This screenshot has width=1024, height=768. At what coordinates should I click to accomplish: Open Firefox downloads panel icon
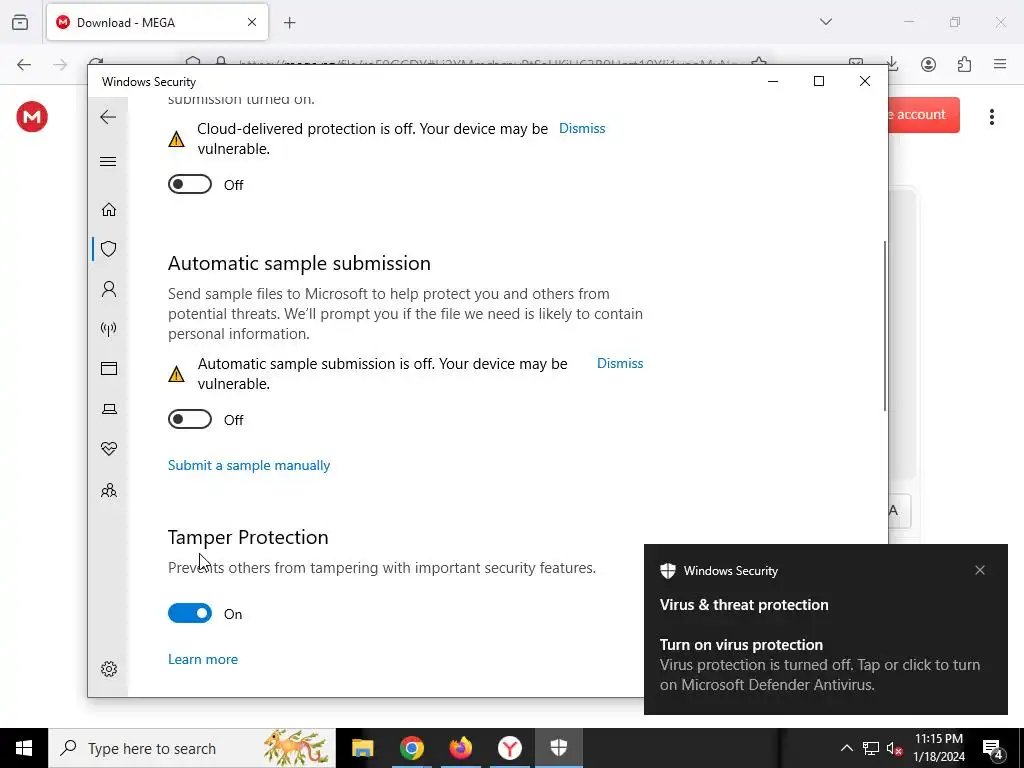(892, 64)
